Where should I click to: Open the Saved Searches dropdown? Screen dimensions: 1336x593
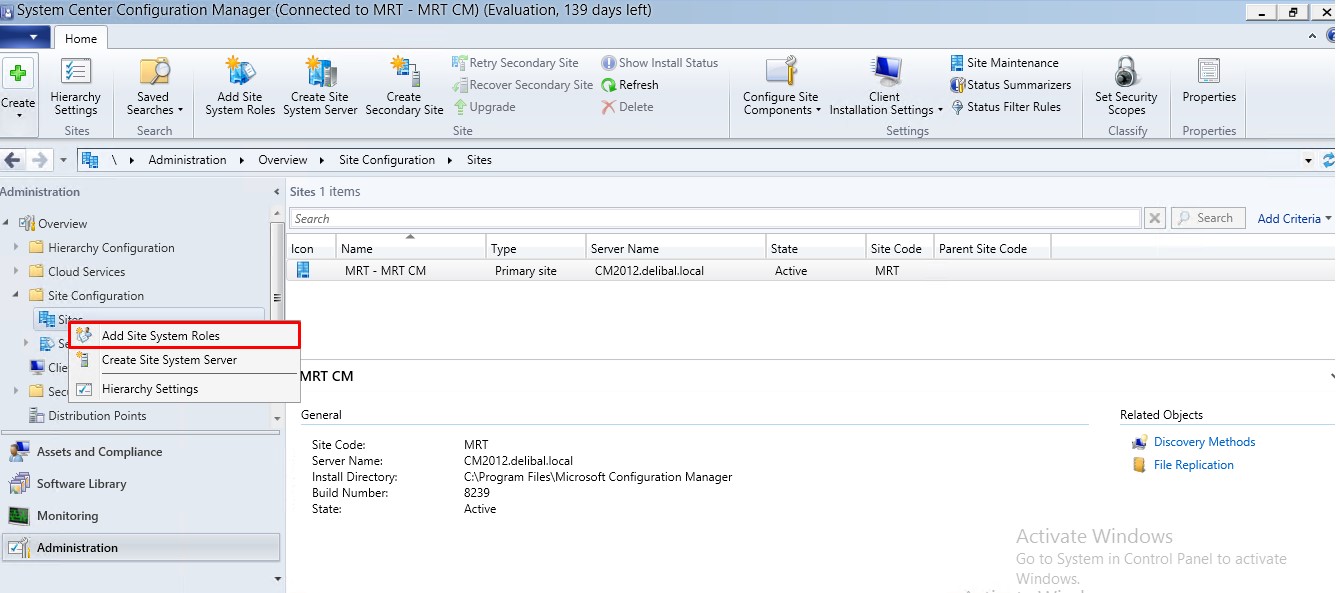tap(154, 103)
